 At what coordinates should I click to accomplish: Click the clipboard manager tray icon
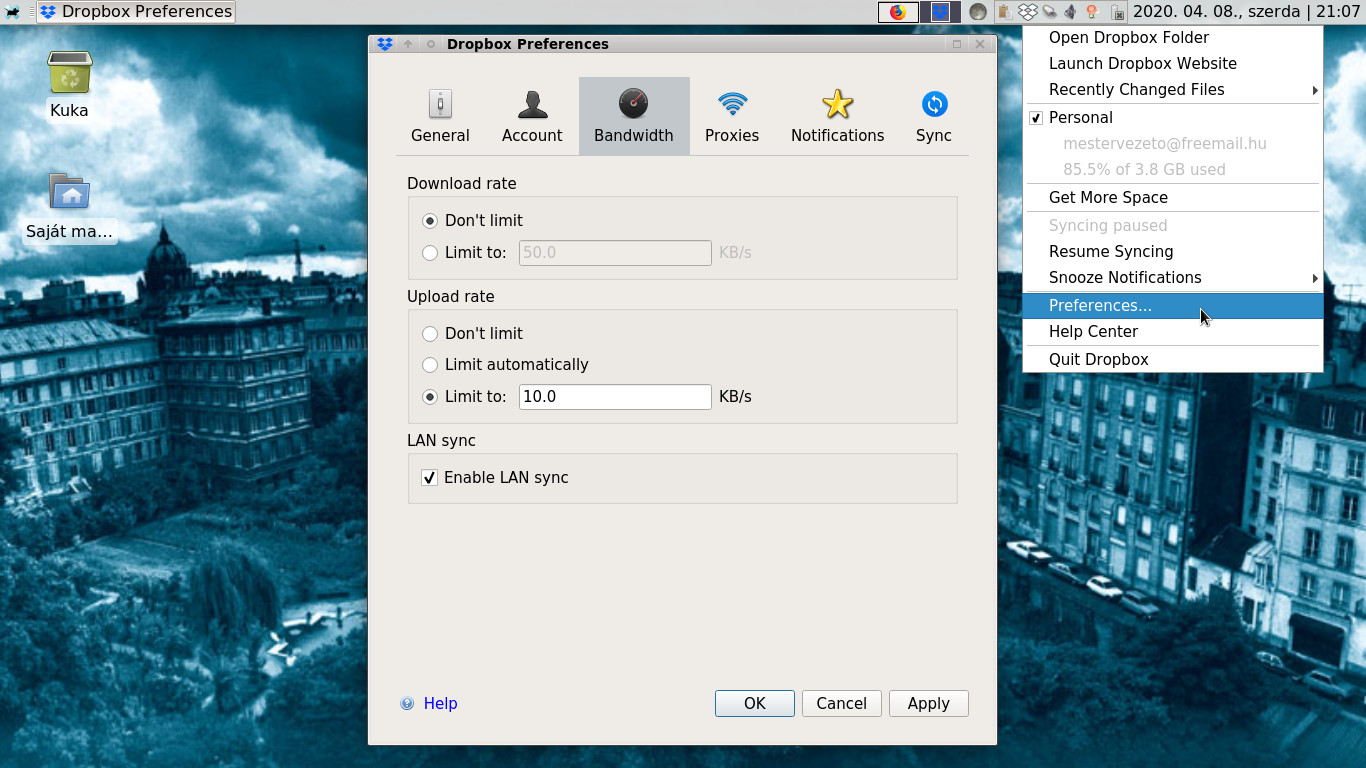(x=1005, y=12)
